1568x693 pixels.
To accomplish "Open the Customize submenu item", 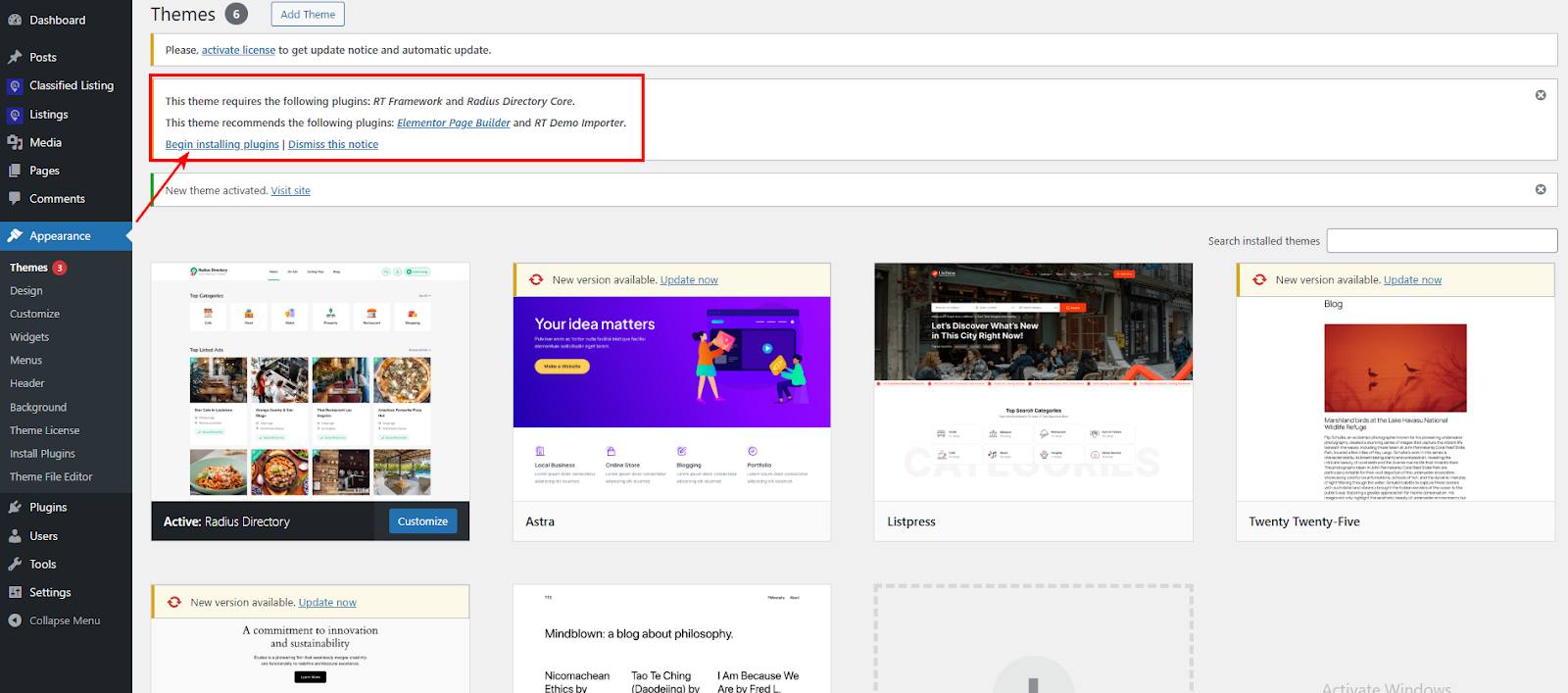I will pyautogui.click(x=34, y=314).
